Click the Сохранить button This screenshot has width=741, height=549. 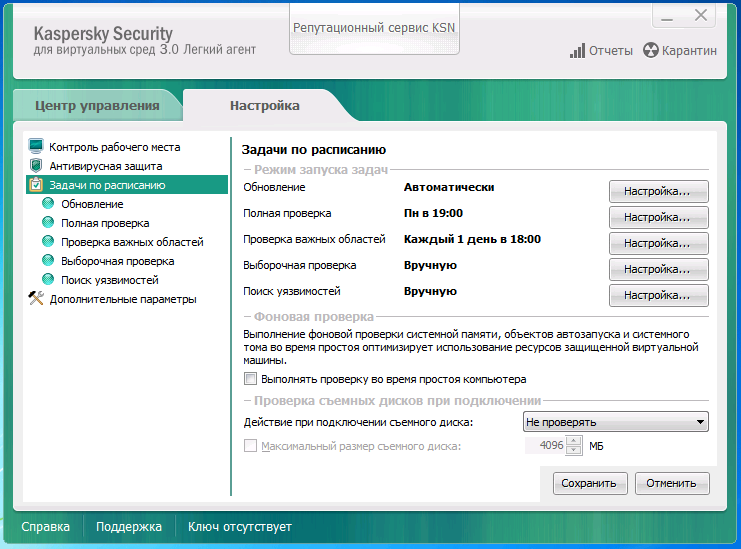coord(590,483)
